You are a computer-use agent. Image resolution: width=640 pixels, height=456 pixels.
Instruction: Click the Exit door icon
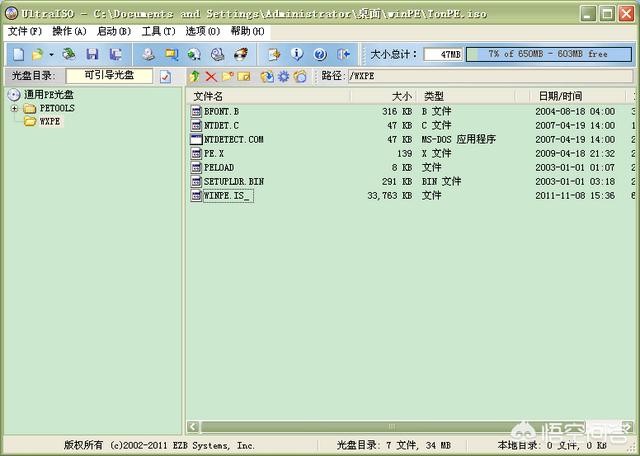(343, 54)
